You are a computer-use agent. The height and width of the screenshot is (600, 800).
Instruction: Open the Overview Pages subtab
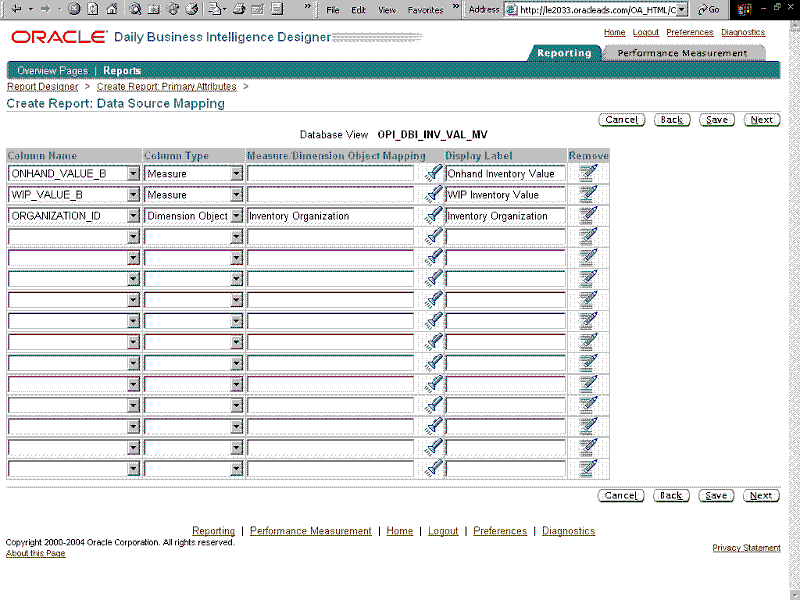(x=53, y=70)
